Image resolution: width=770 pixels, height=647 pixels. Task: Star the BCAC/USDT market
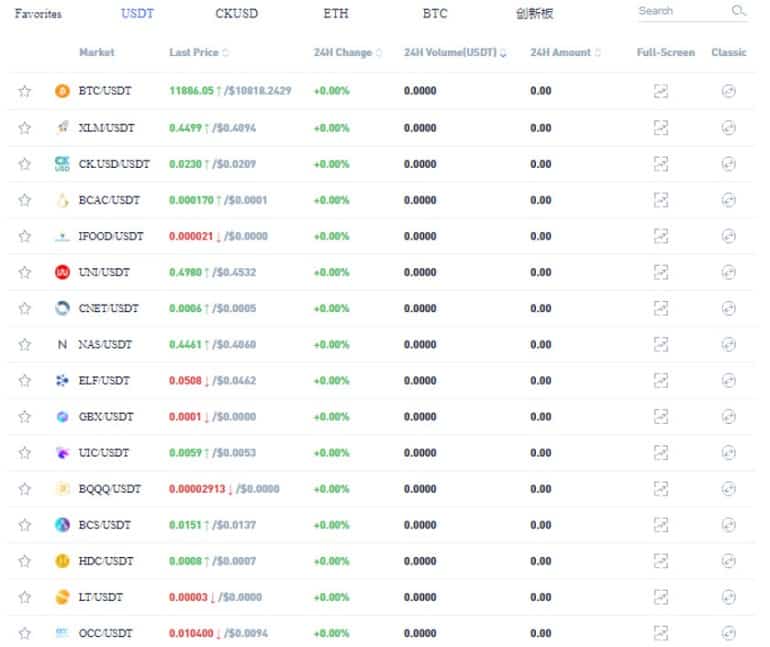25,200
